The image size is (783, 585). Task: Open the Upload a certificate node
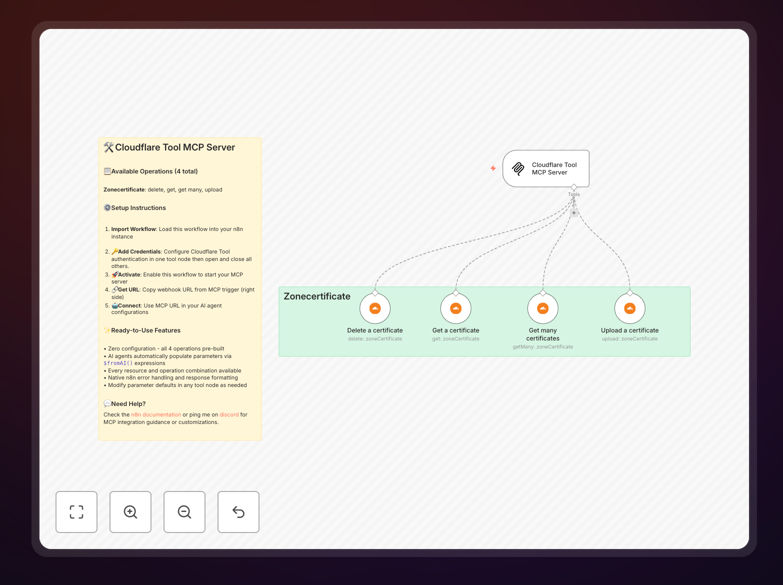pyautogui.click(x=630, y=308)
